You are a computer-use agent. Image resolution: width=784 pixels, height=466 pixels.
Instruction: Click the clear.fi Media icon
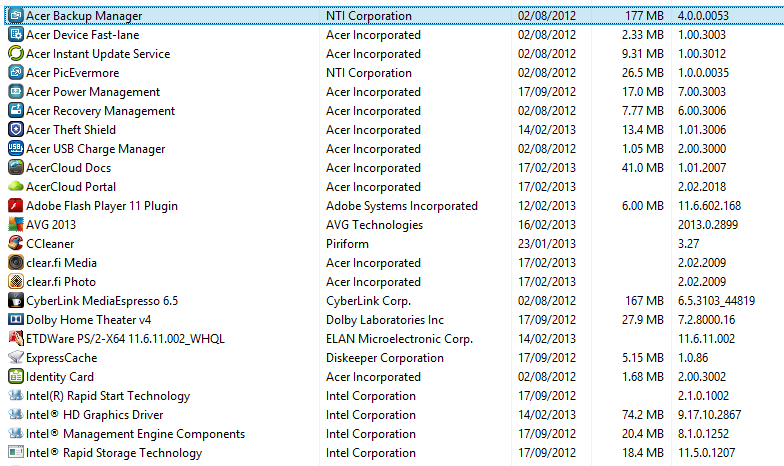(16, 262)
